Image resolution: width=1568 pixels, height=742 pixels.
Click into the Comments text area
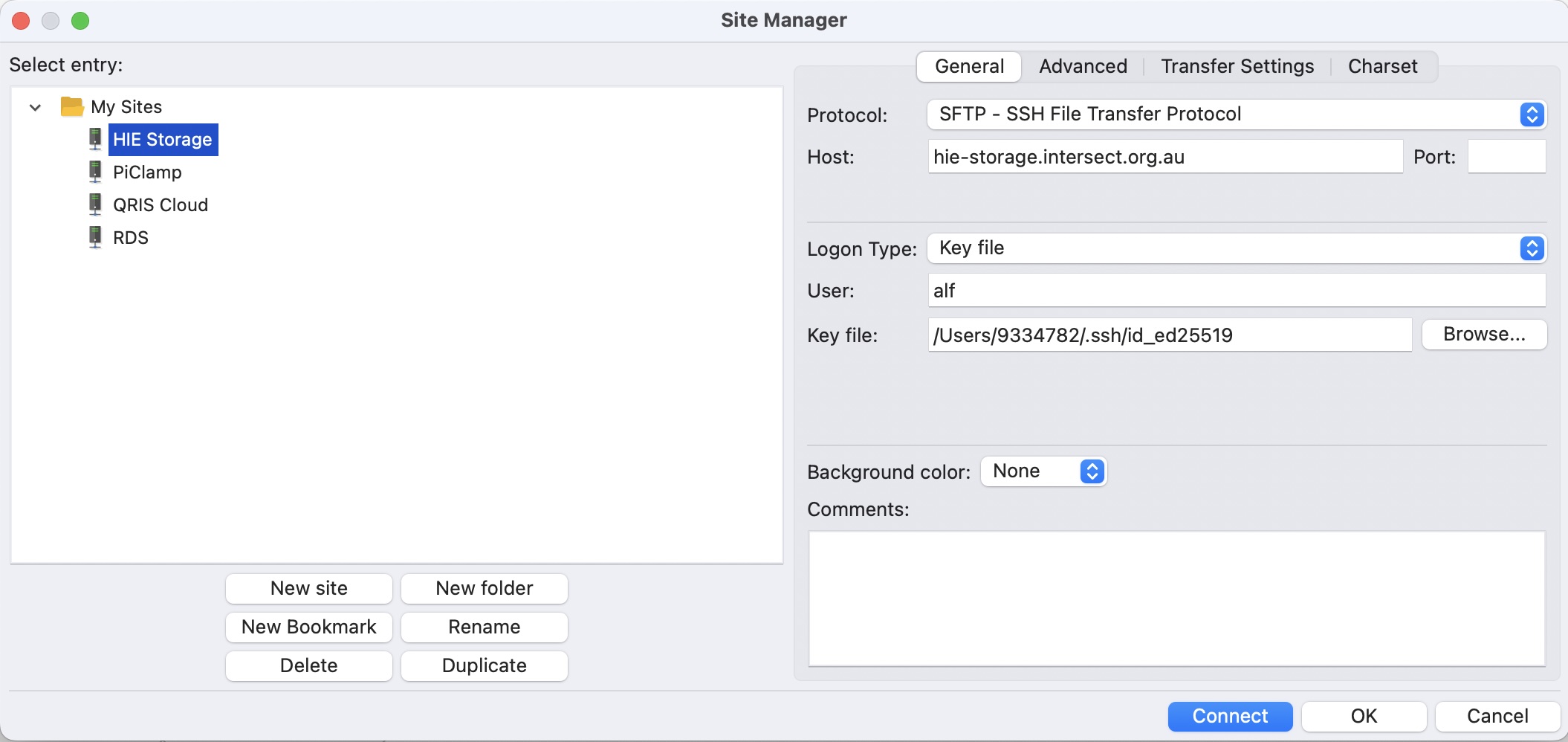click(1176, 599)
